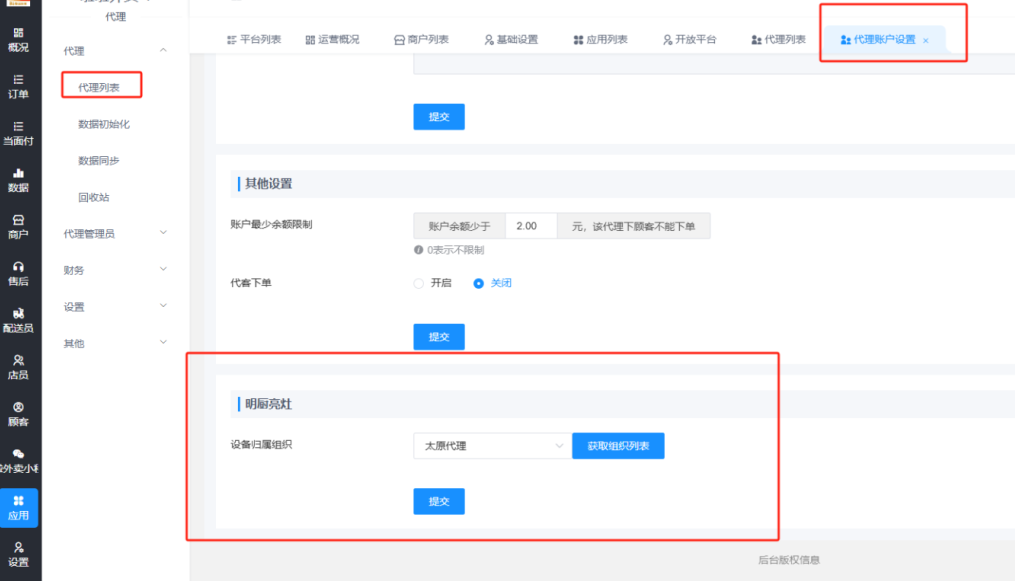This screenshot has width=1015, height=581.
Task: Switch to the 基础设置 tab
Action: click(x=511, y=39)
